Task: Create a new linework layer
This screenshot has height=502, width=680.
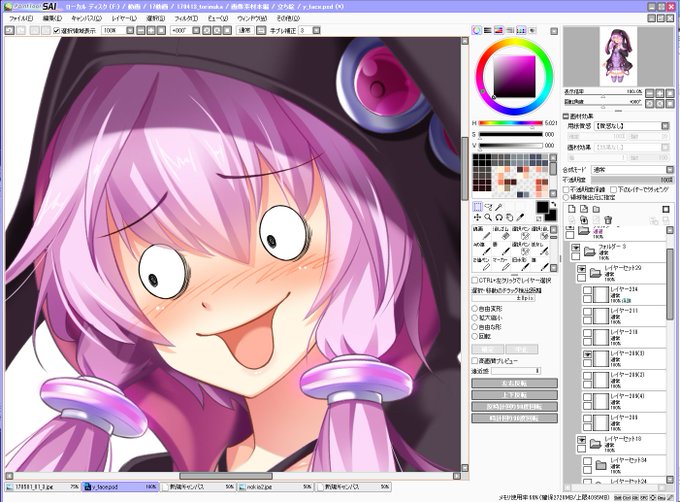Action: point(584,209)
